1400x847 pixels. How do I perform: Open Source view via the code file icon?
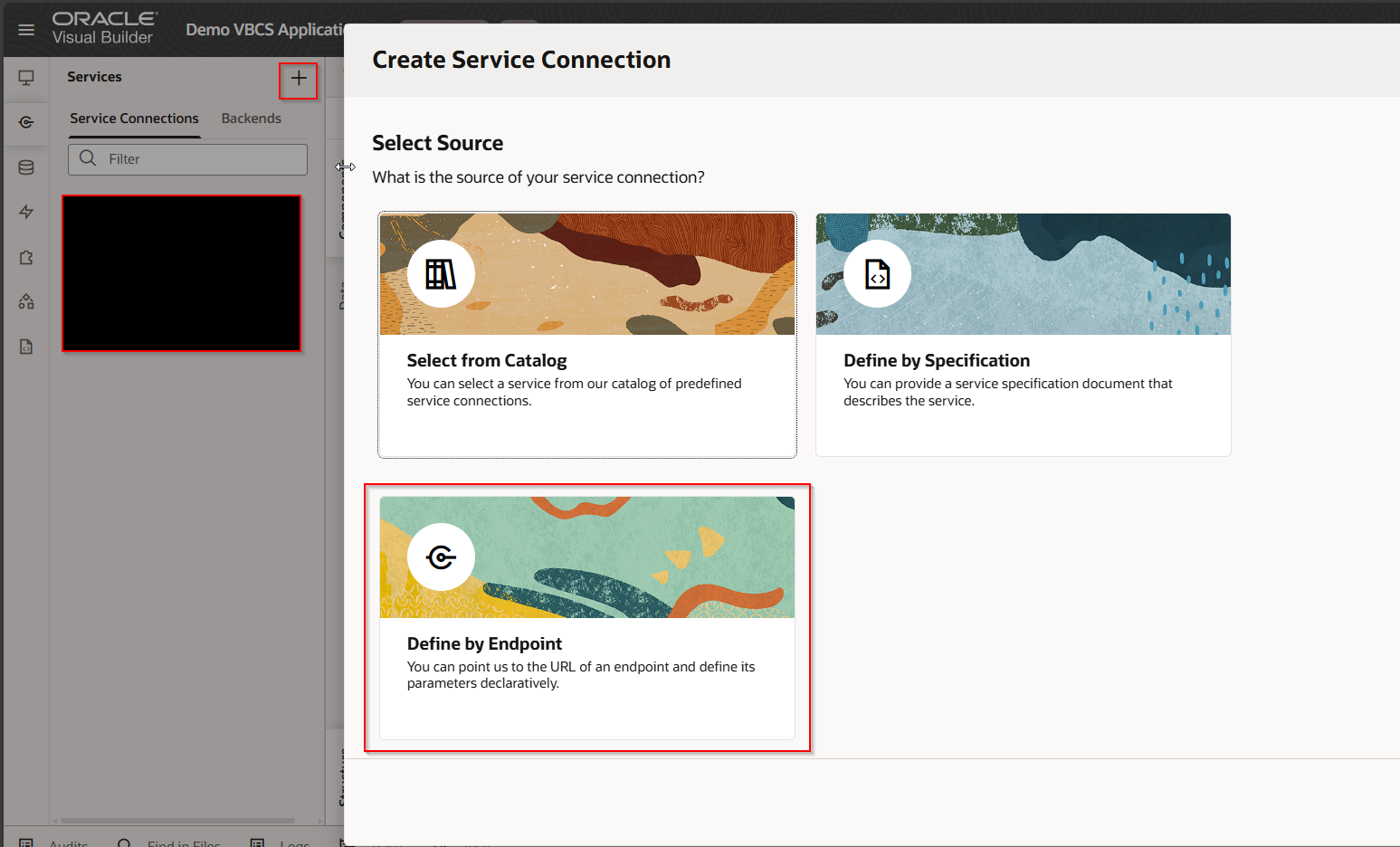pos(26,347)
